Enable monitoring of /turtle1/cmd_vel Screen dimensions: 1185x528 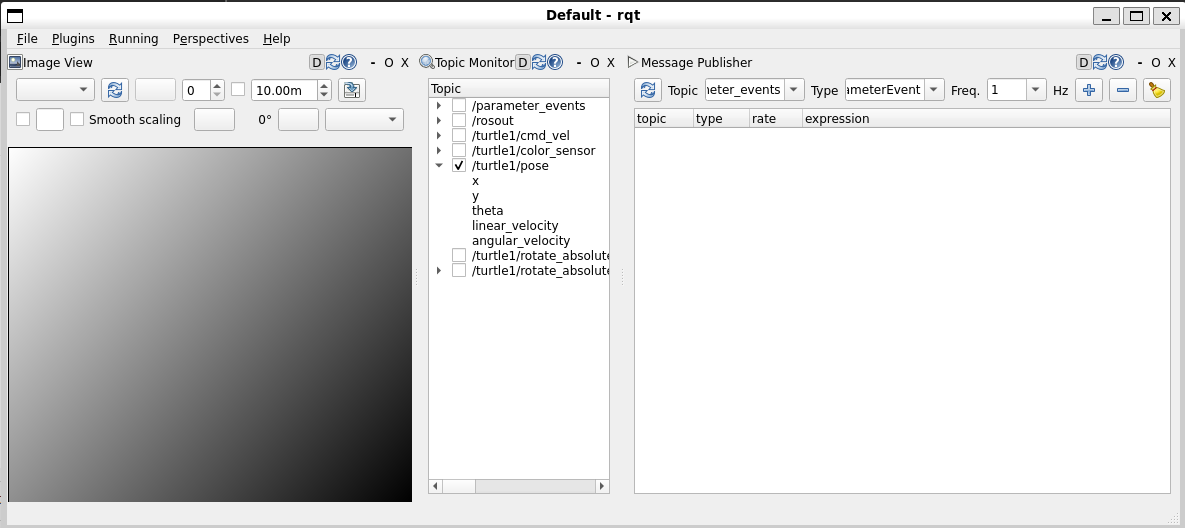coord(459,135)
